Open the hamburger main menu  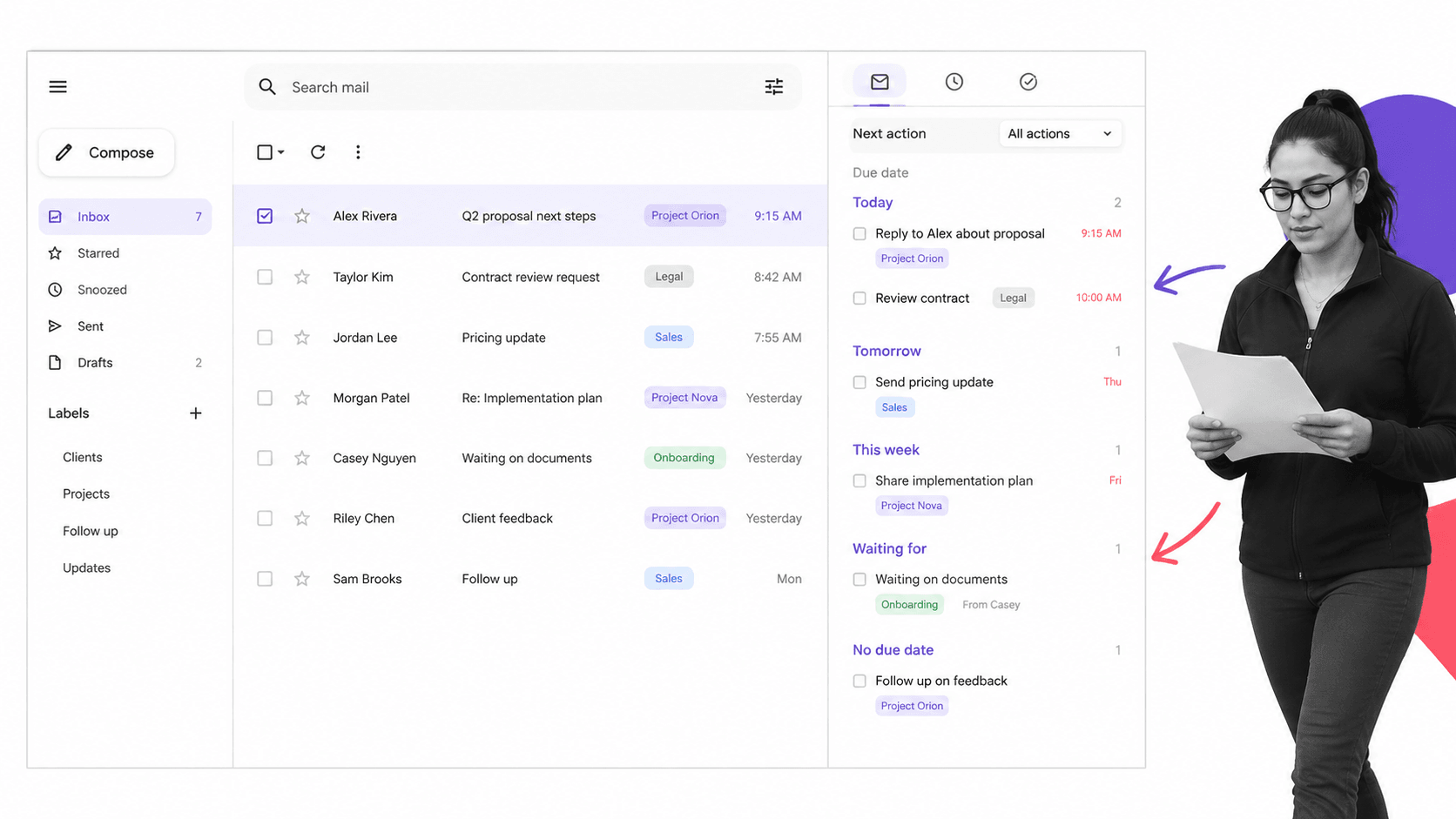(57, 87)
